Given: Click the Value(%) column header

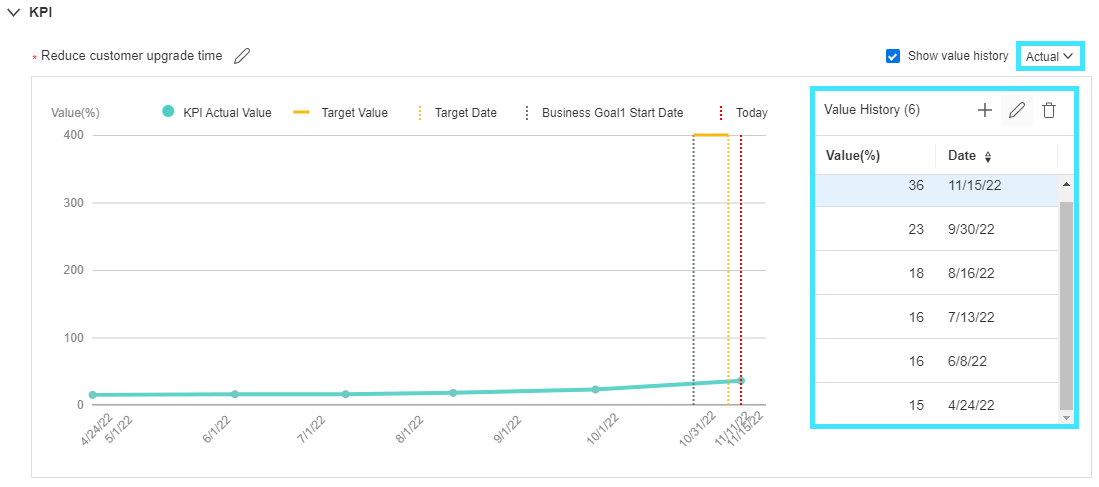Looking at the screenshot, I should point(853,155).
